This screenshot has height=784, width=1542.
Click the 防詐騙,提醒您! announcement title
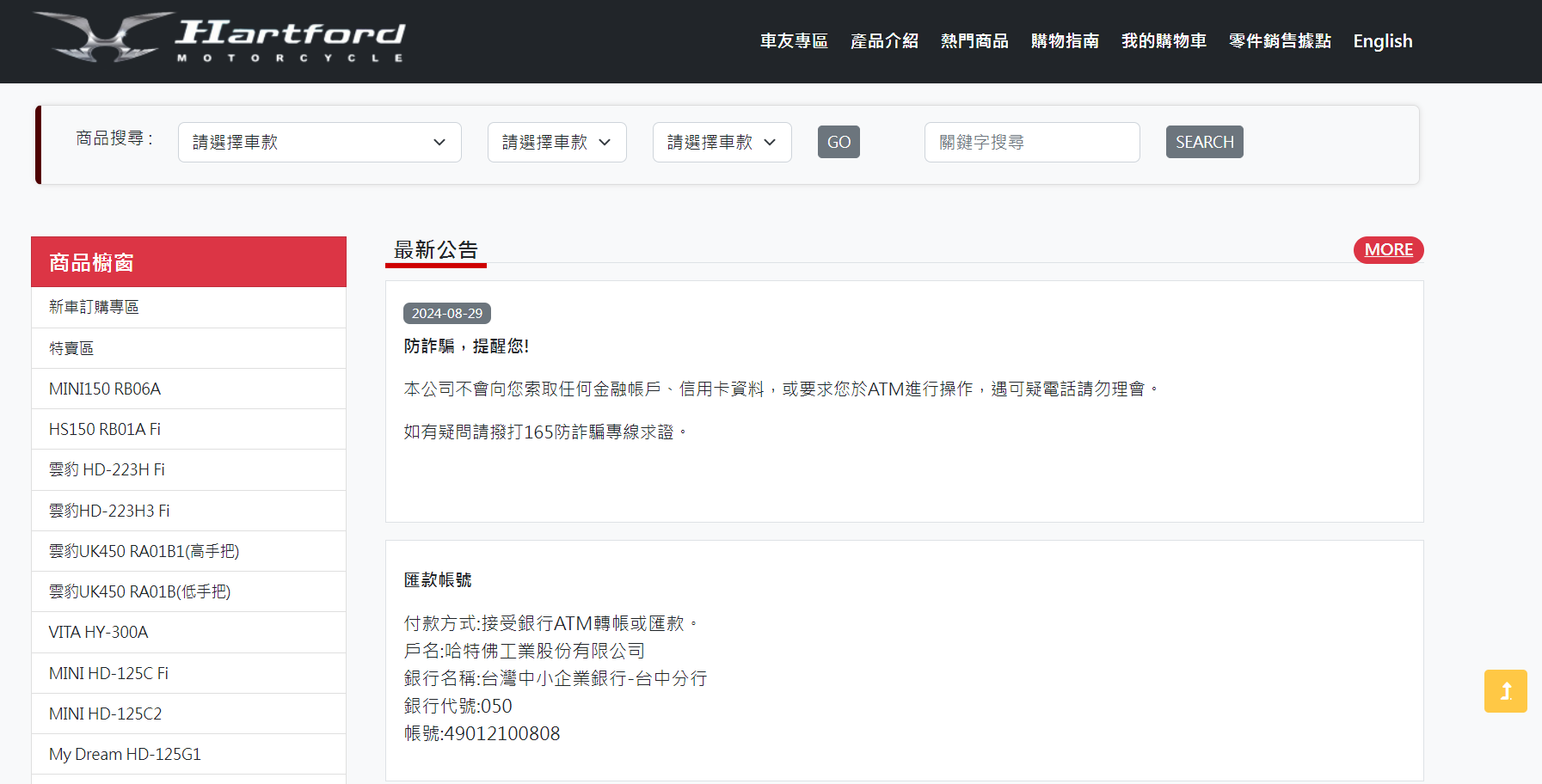pyautogui.click(x=466, y=346)
